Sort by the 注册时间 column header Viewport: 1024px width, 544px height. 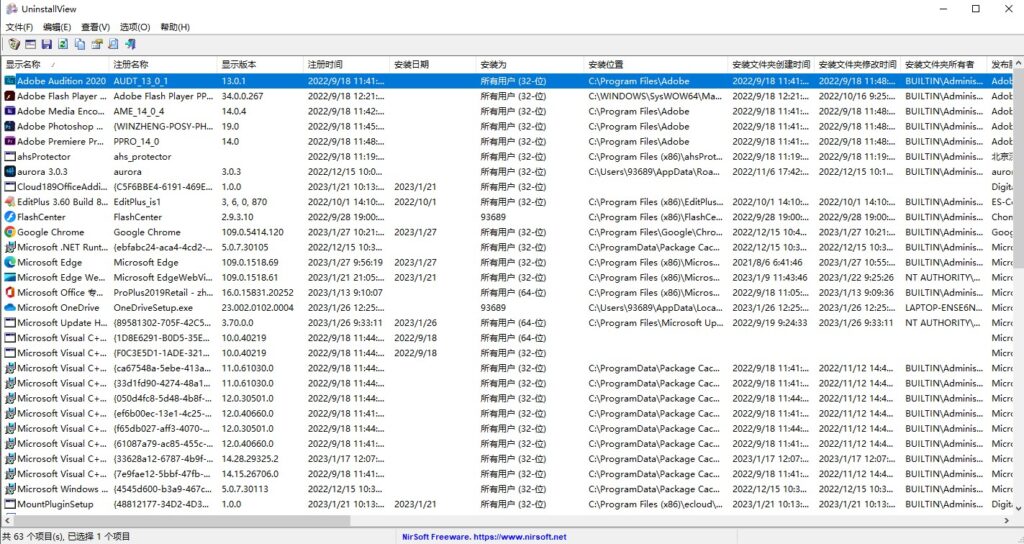click(346, 64)
